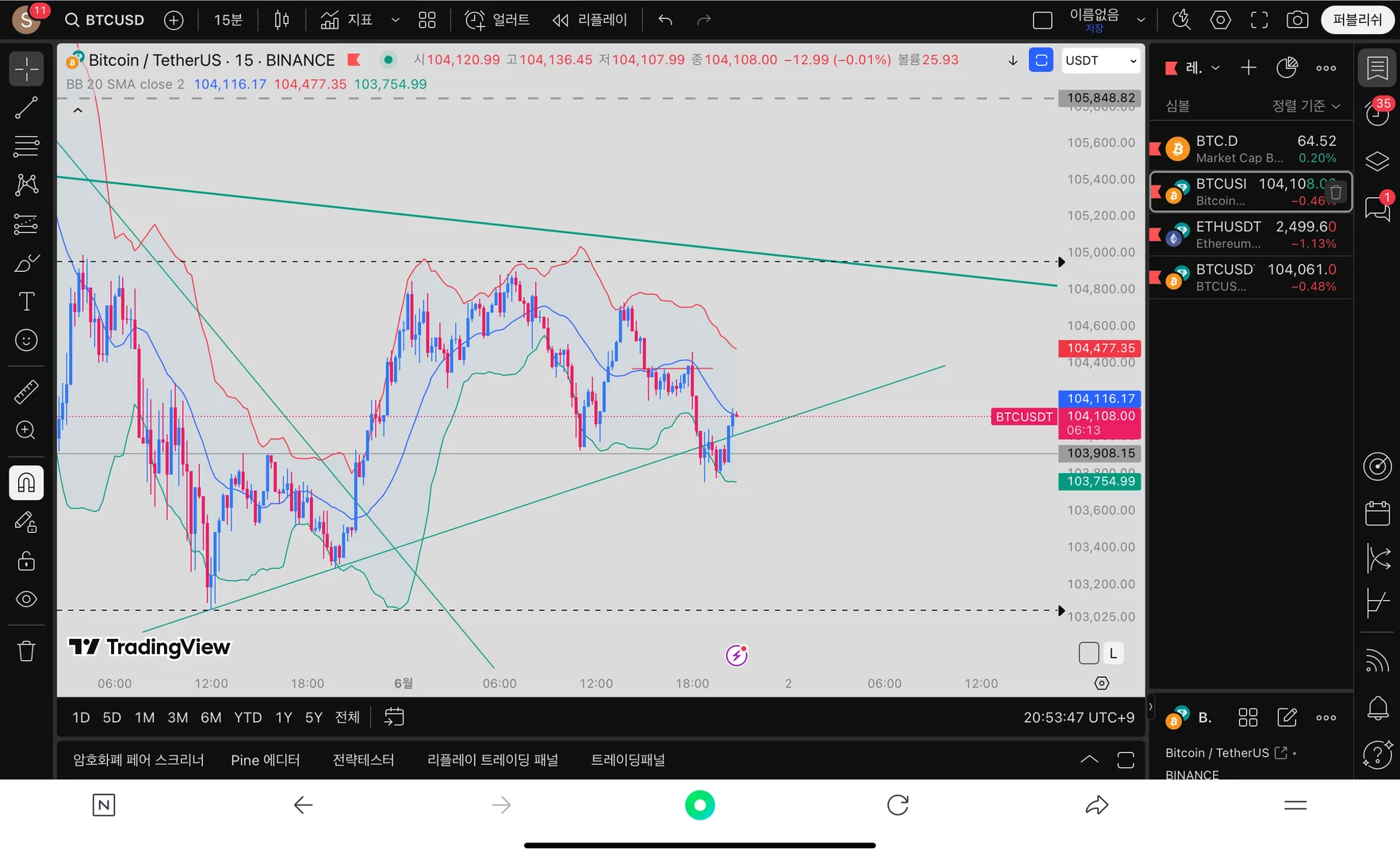Enter fullscreen chart mode
This screenshot has height=856, width=1400.
(1259, 20)
